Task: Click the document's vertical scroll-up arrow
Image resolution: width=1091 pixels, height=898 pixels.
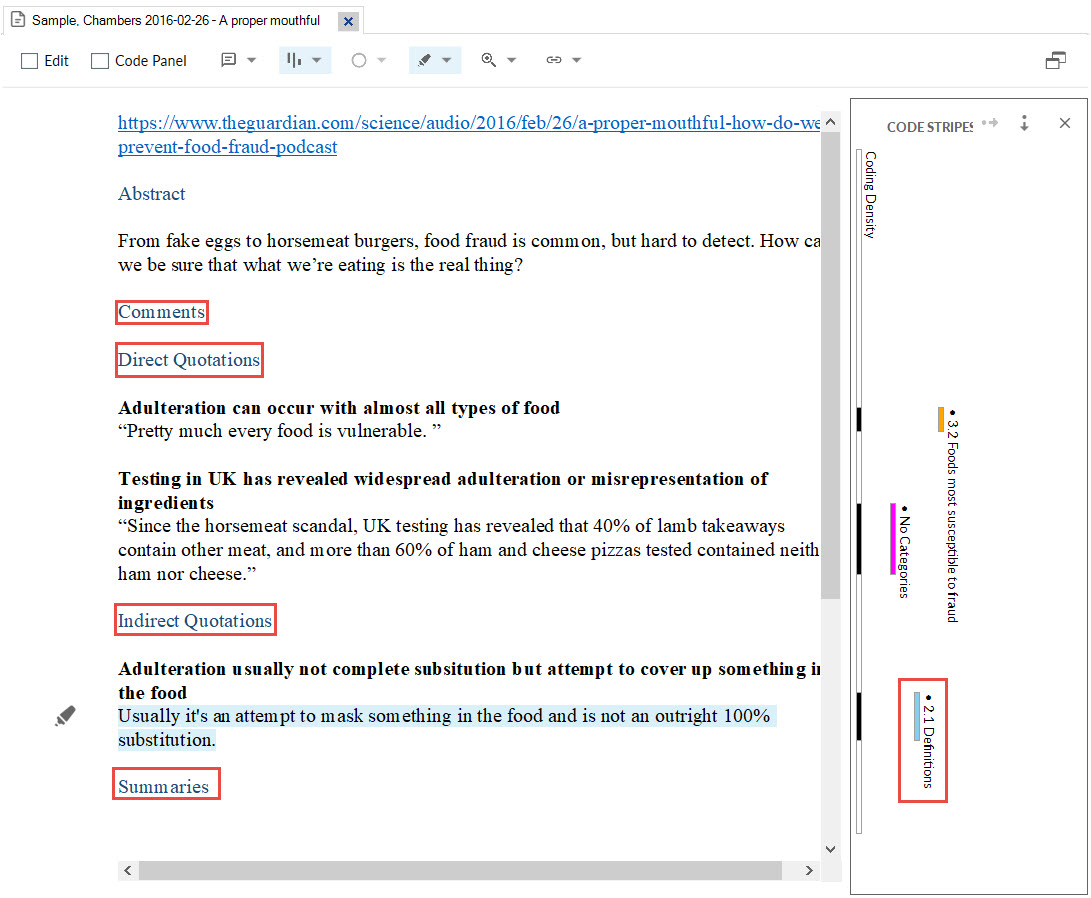Action: (831, 122)
